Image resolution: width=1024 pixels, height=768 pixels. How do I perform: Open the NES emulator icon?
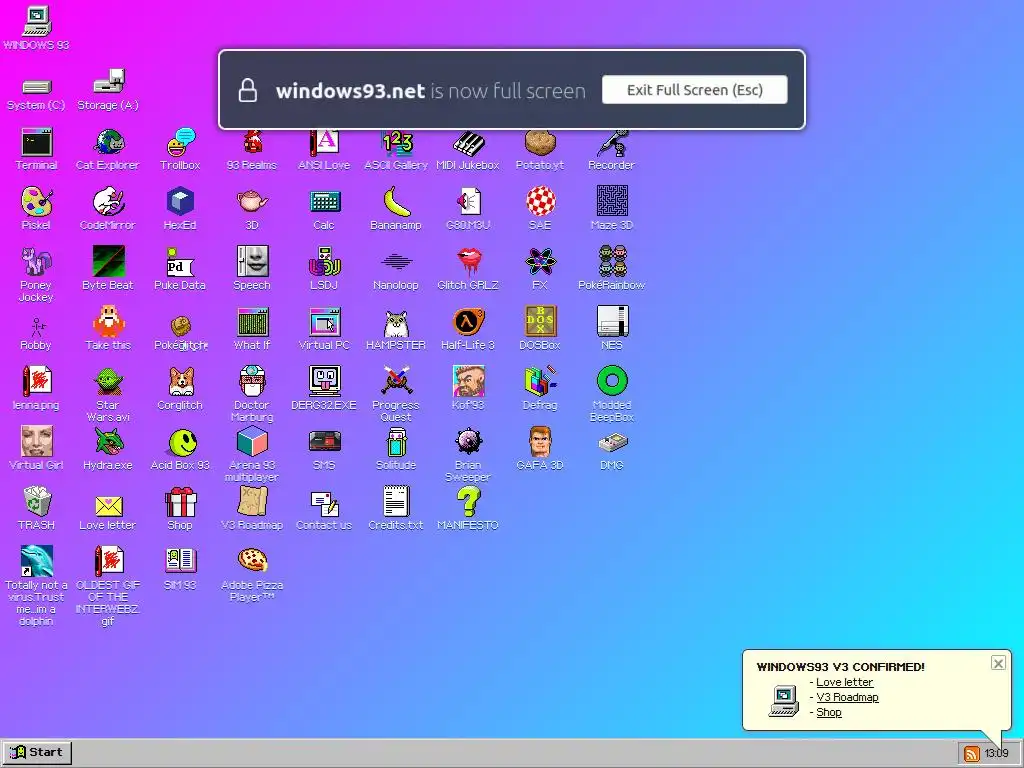tap(612, 322)
